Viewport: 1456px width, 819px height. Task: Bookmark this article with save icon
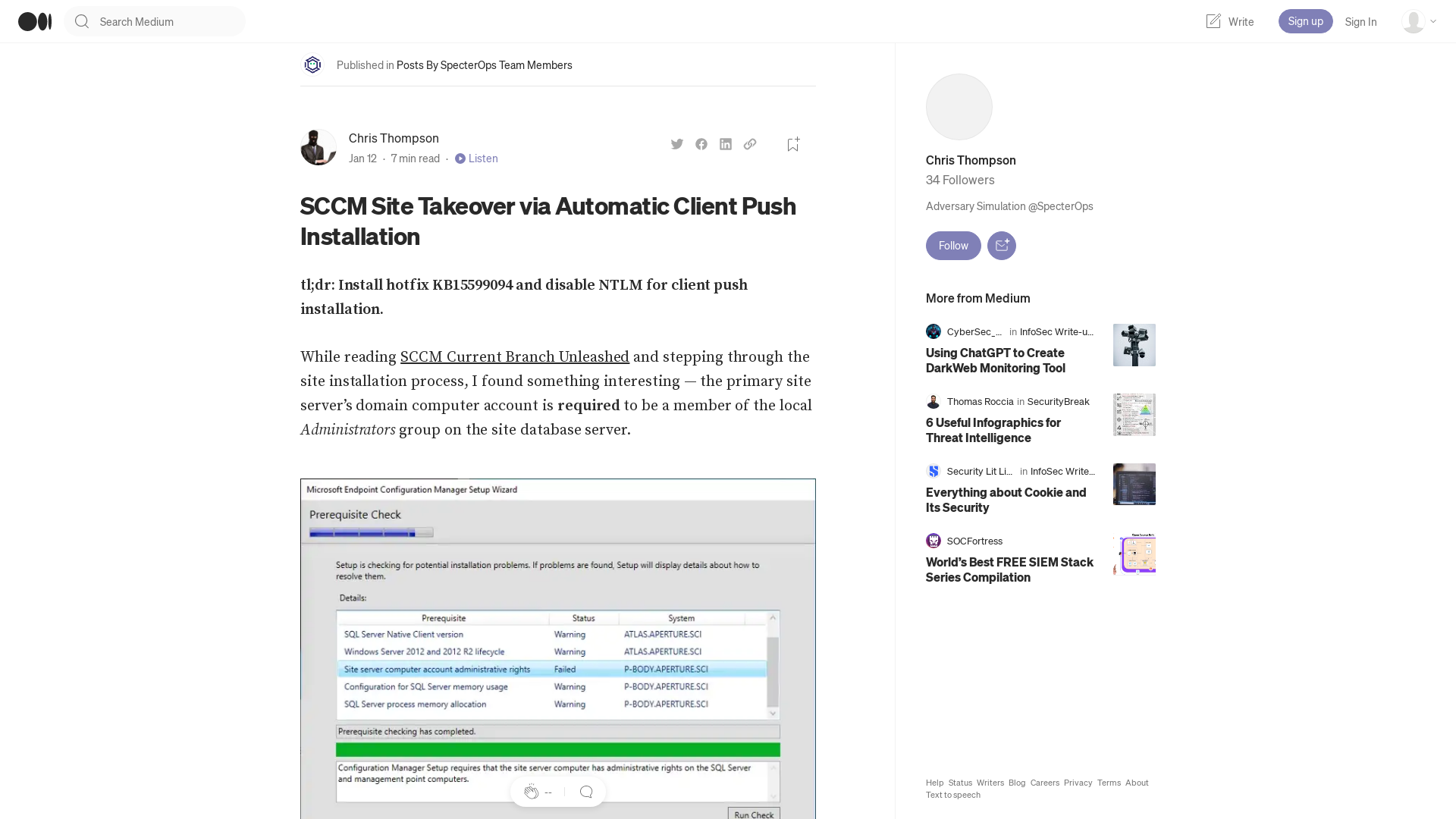tap(793, 144)
